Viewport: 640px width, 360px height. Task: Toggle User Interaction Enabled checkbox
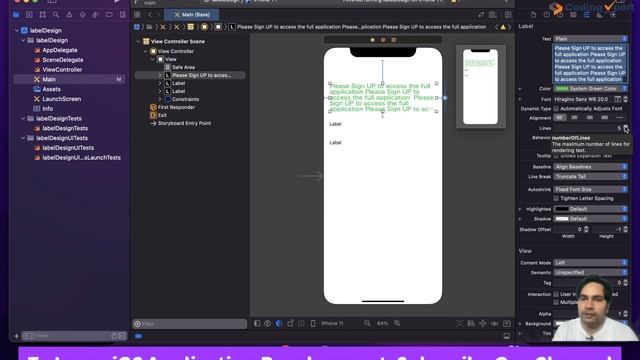point(556,294)
